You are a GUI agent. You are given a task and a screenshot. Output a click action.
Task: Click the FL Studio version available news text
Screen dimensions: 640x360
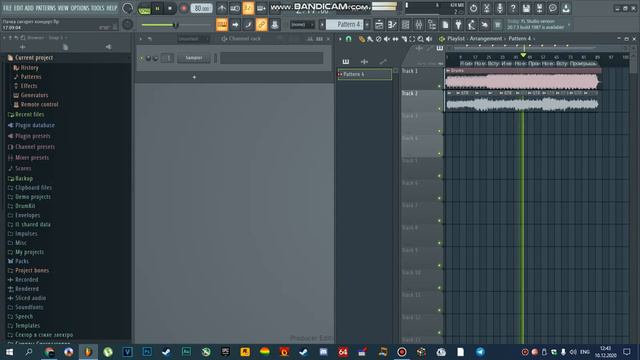pyautogui.click(x=536, y=24)
